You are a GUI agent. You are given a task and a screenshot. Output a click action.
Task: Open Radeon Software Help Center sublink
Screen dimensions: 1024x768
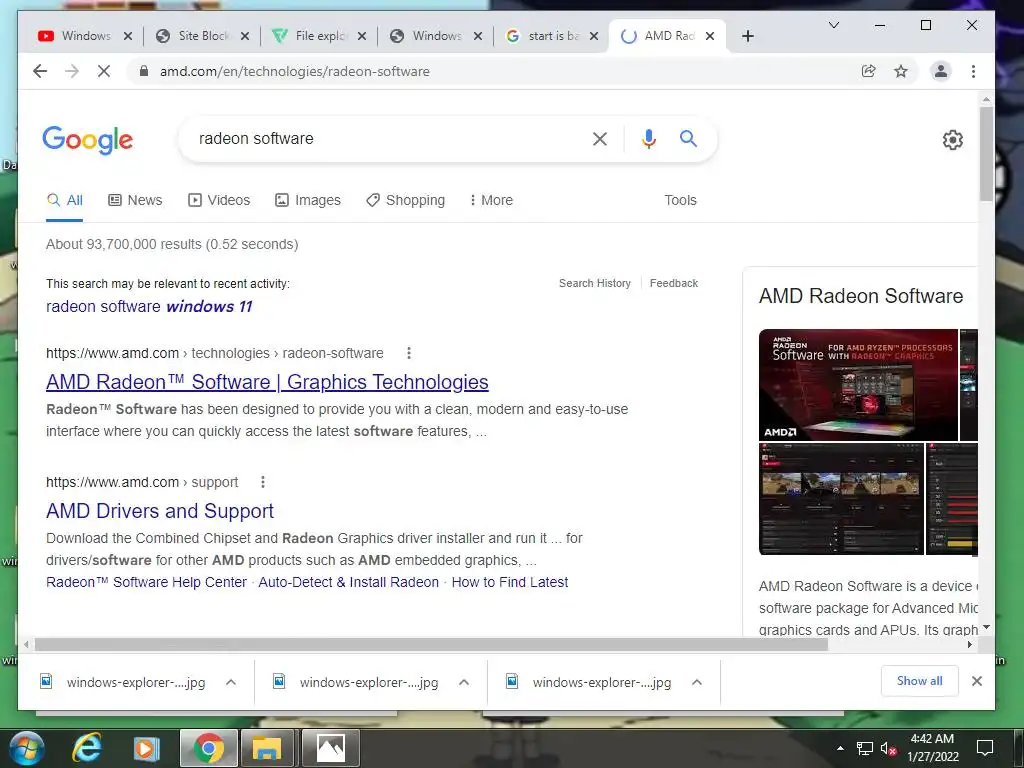[146, 583]
